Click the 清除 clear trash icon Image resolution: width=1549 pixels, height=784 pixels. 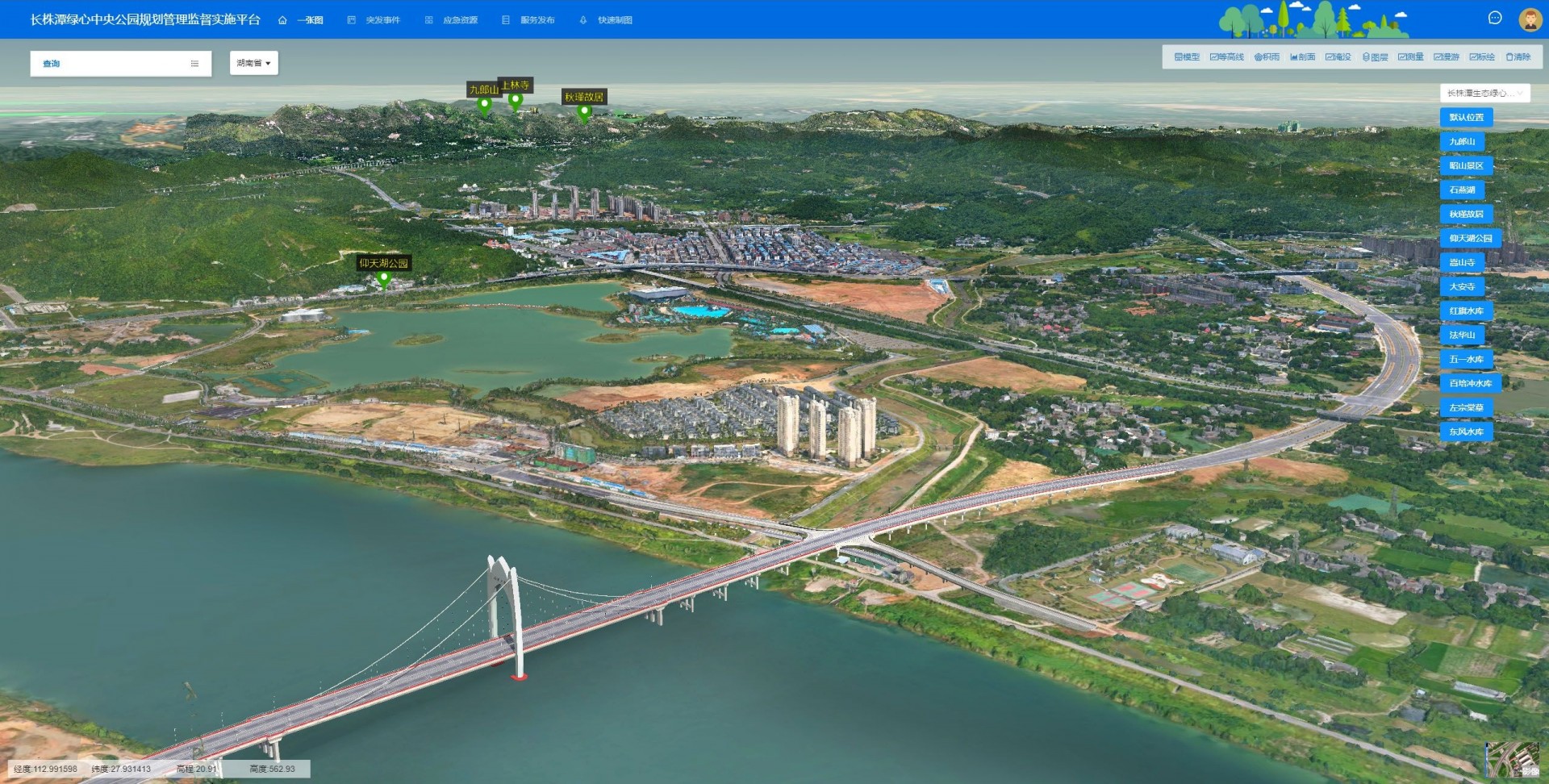(x=1518, y=57)
